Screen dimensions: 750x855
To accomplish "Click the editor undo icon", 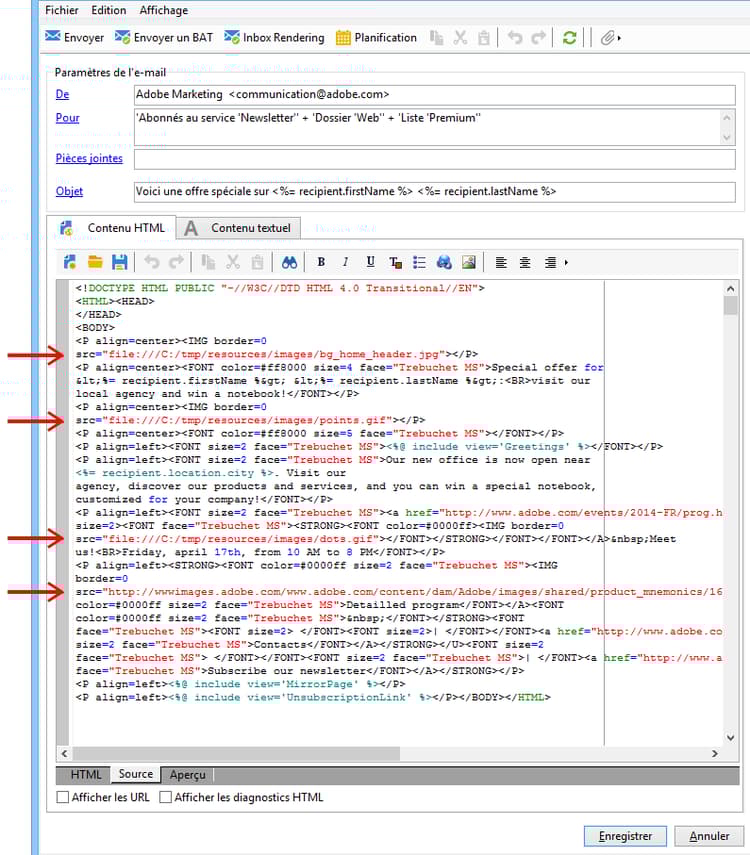I will click(152, 262).
